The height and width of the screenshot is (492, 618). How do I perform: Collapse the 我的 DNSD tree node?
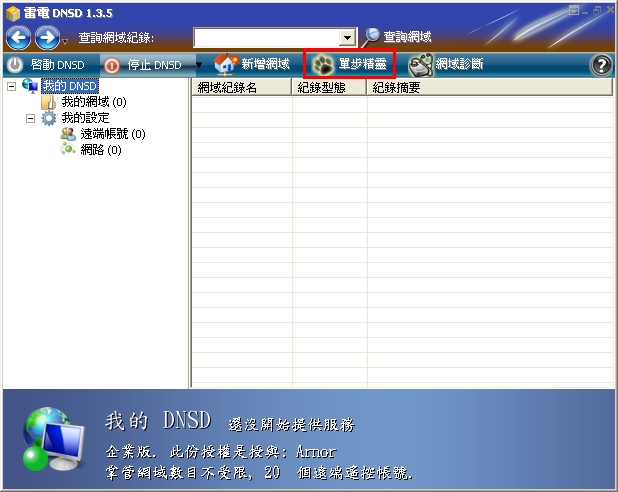[x=11, y=86]
